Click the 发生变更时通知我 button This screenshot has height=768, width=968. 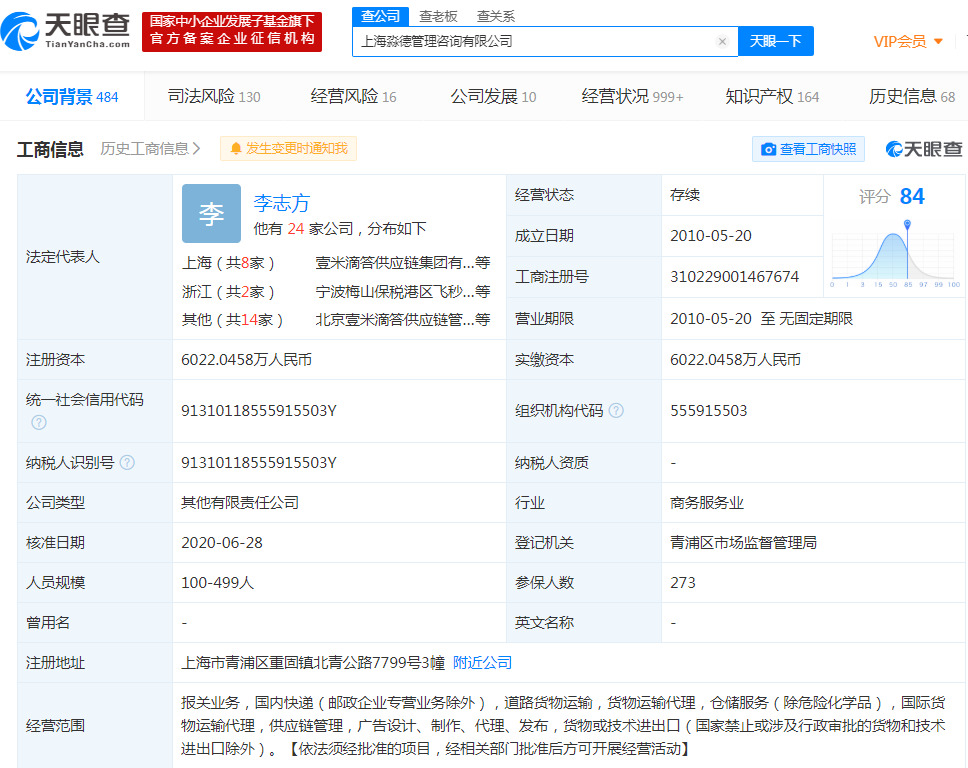tap(288, 149)
